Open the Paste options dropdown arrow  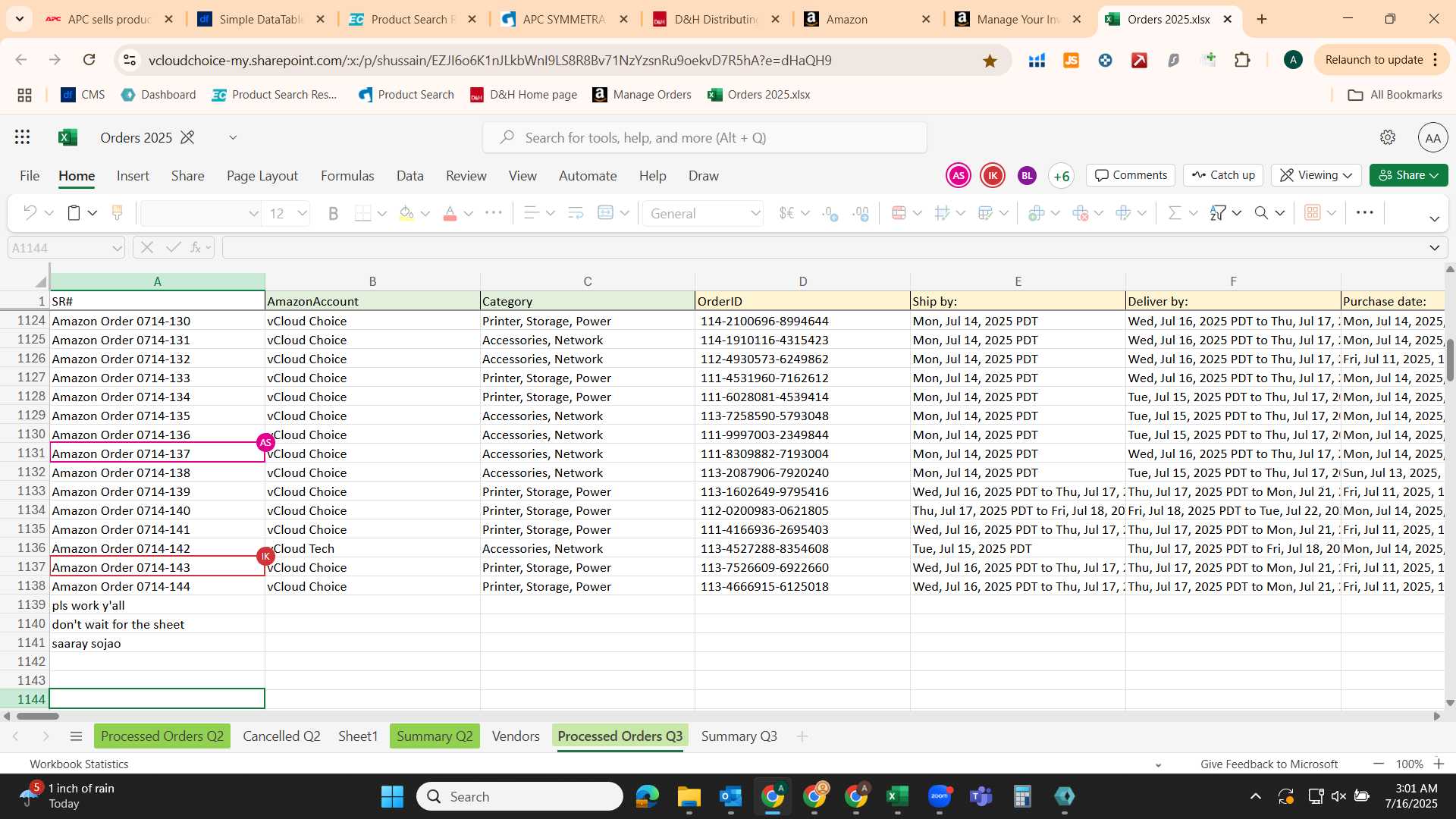pyautogui.click(x=93, y=213)
